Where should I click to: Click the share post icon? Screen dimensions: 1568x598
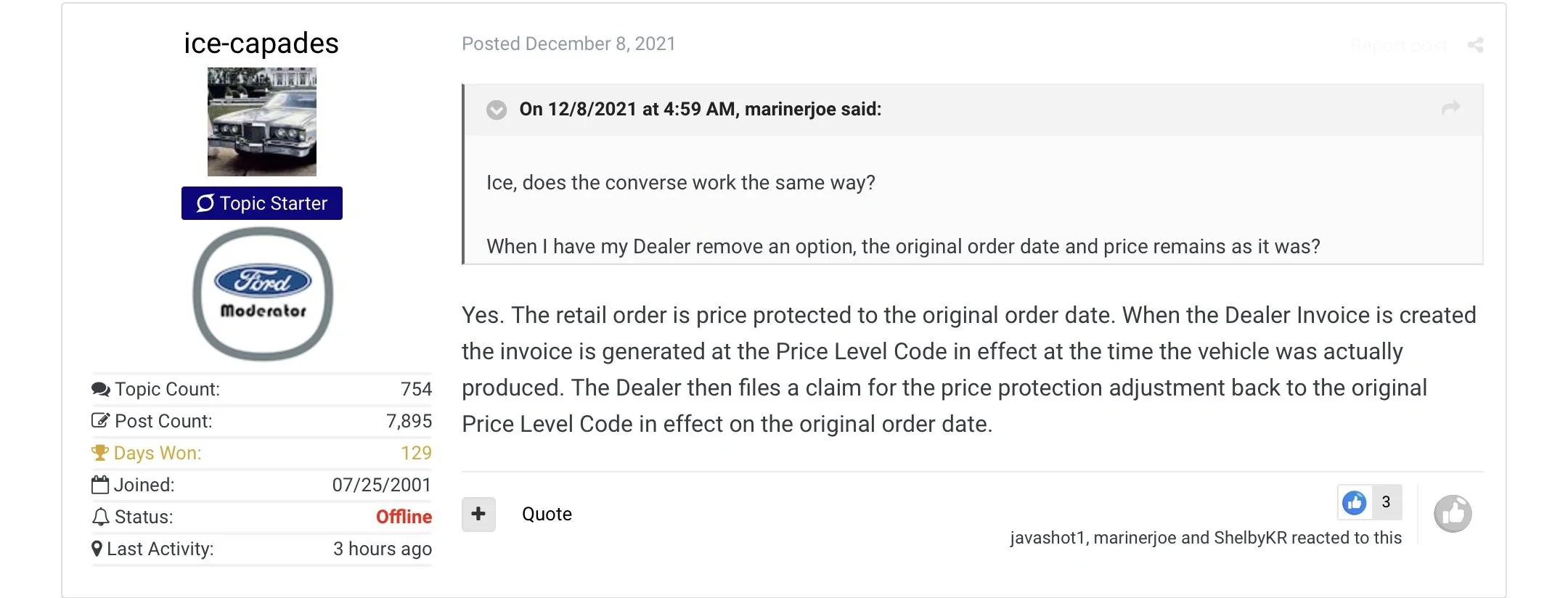click(x=1475, y=45)
